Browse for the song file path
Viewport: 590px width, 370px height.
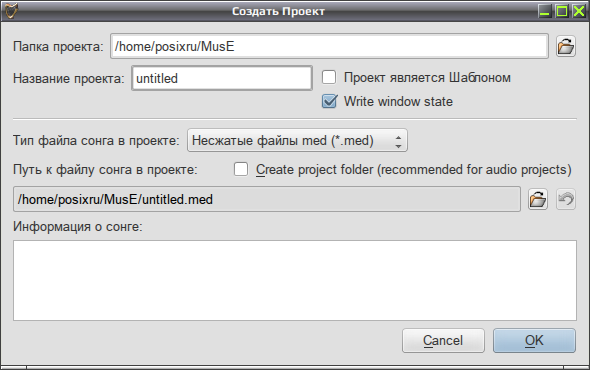[538, 199]
